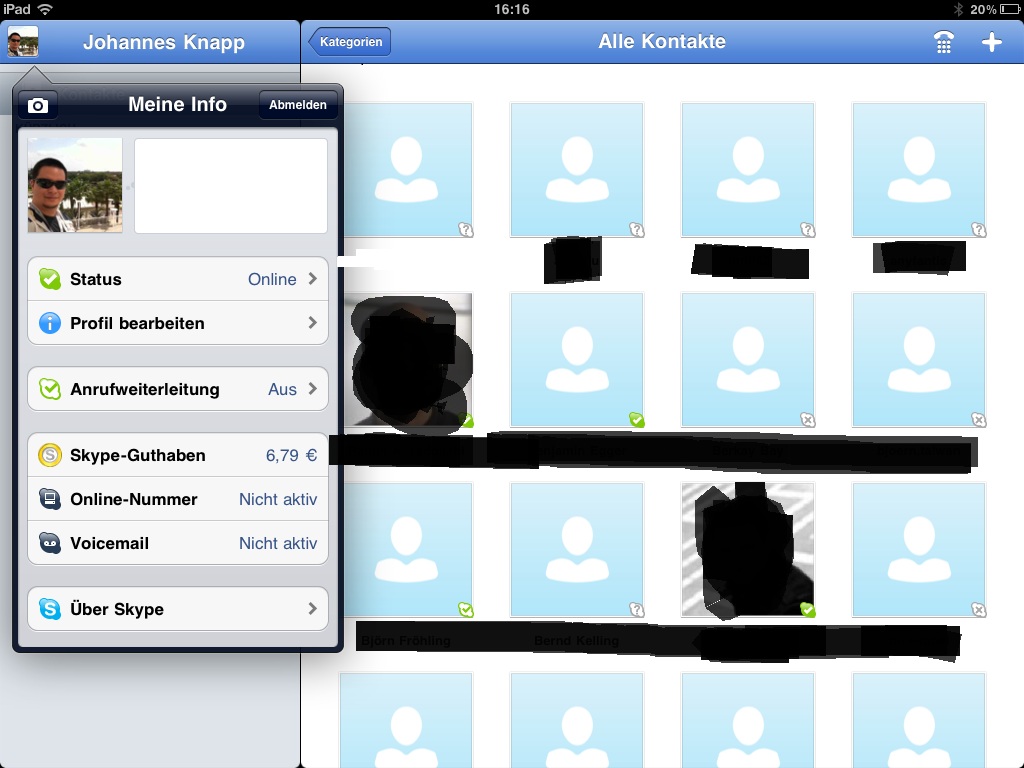
Task: Open the Björn Fröhling contact tile
Action: tap(406, 549)
